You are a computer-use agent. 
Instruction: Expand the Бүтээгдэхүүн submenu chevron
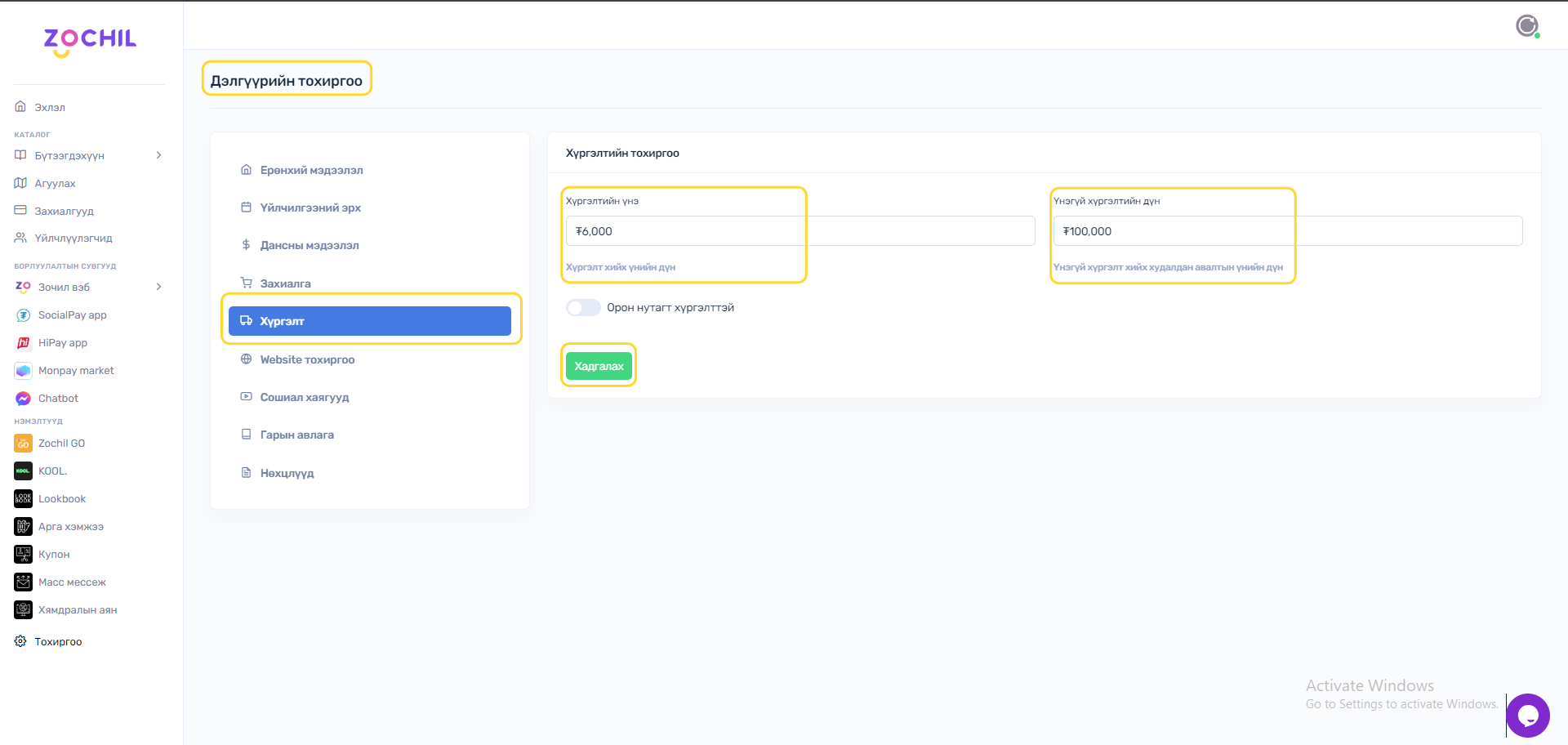[158, 155]
